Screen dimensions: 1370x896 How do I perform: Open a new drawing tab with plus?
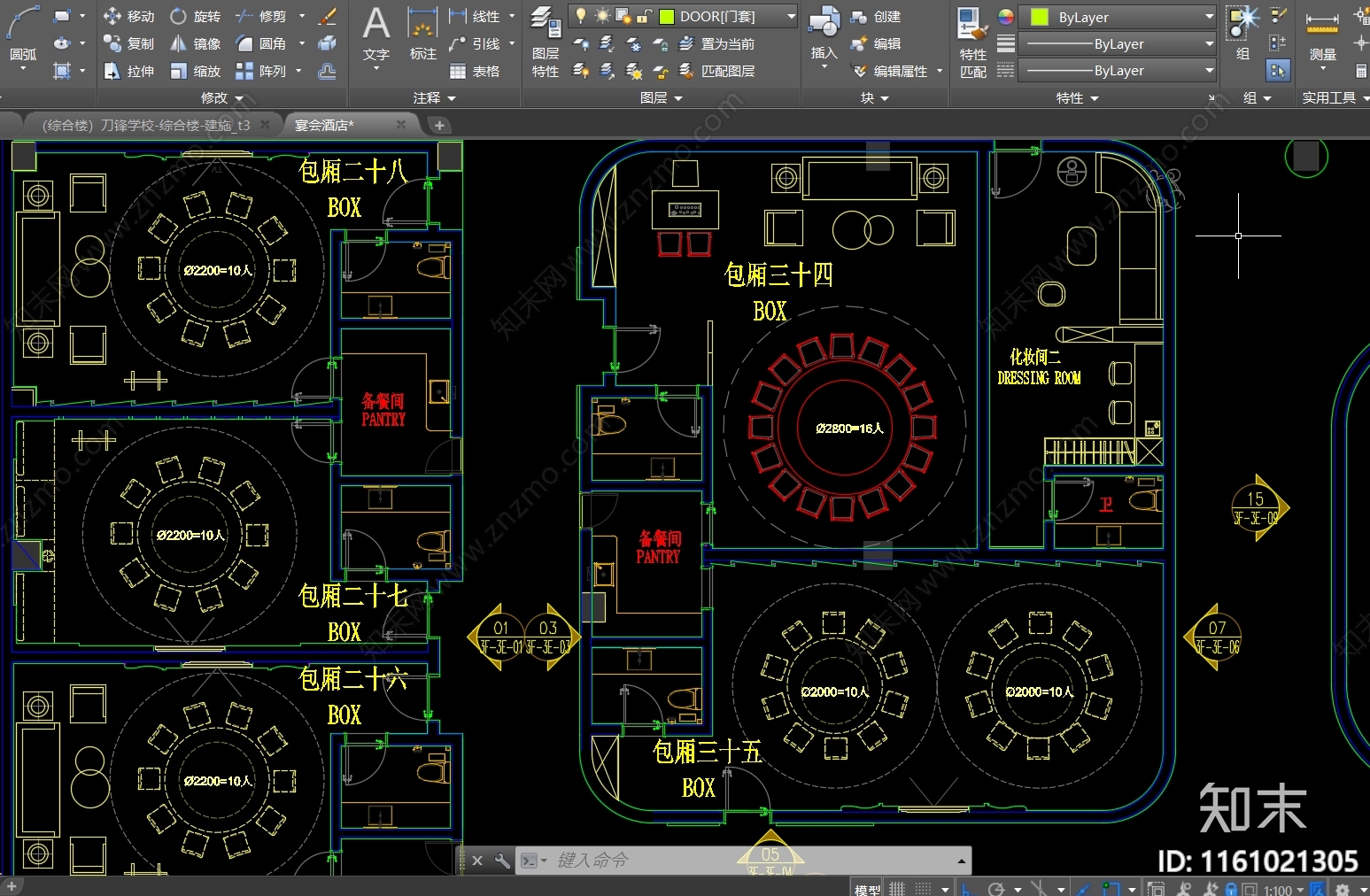(x=439, y=126)
